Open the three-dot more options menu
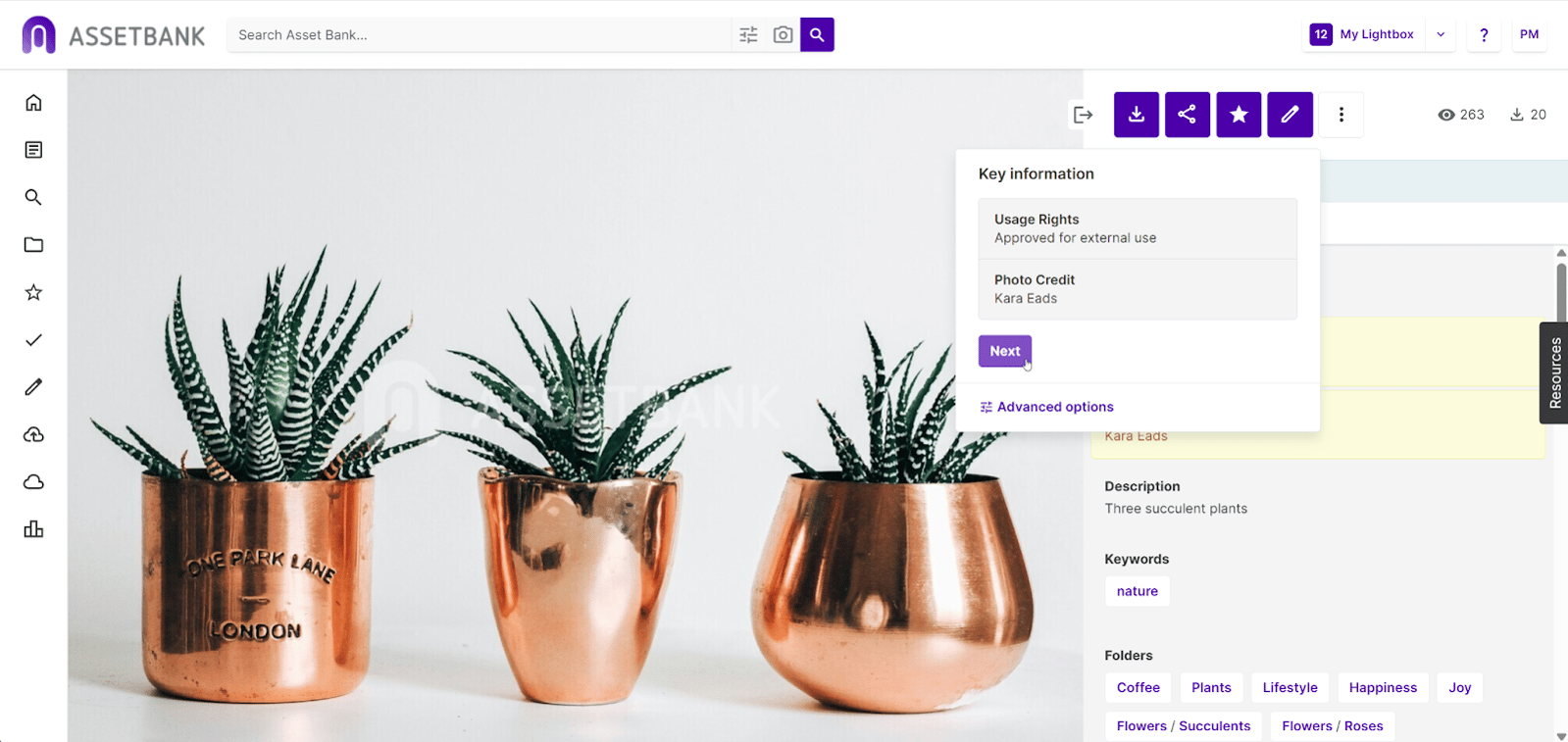This screenshot has height=742, width=1568. click(1341, 115)
